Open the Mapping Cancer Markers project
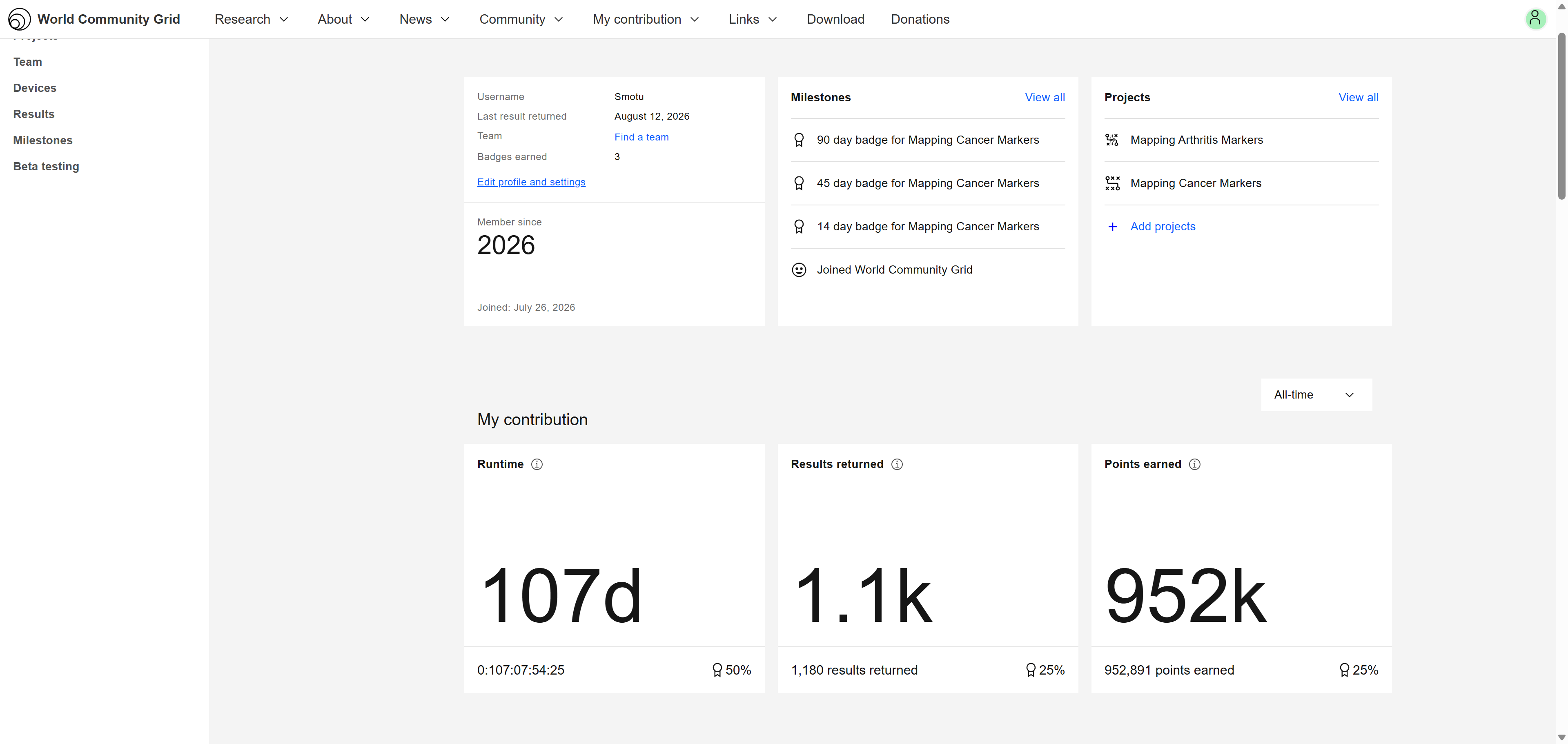Viewport: 1568px width, 744px height. pyautogui.click(x=1196, y=183)
